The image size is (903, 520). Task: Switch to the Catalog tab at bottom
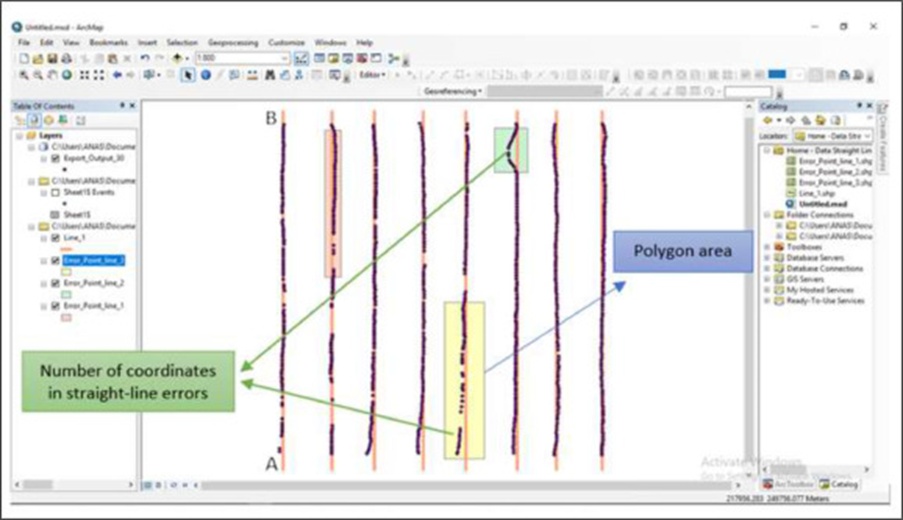coord(838,484)
